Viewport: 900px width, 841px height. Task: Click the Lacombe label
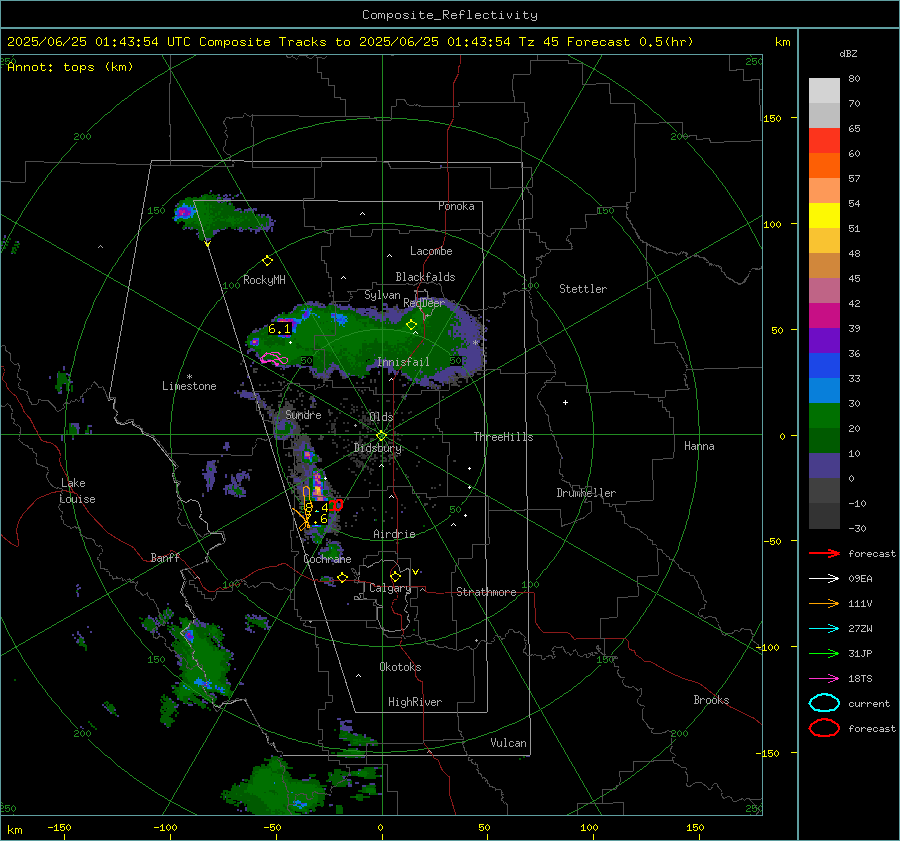tap(431, 251)
